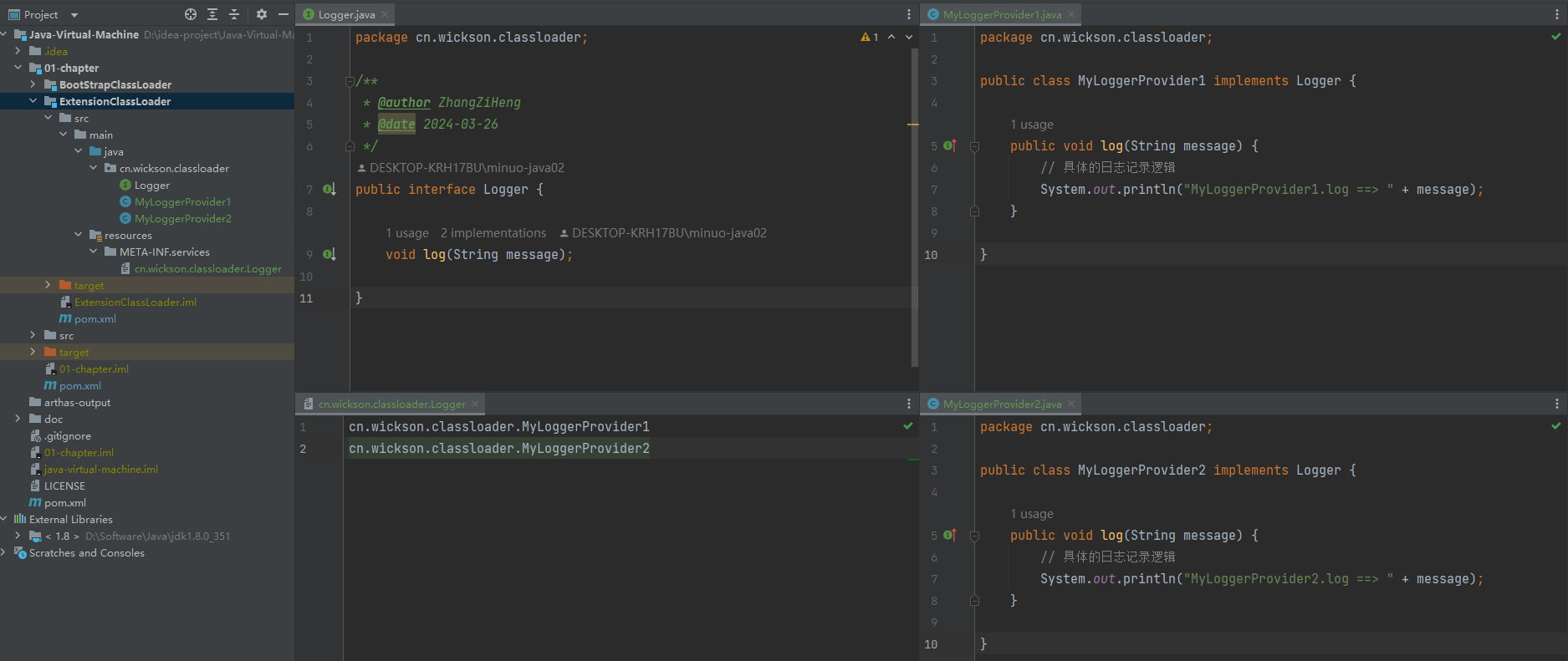This screenshot has height=661, width=1568.
Task: Fold the Javadoc comment in Logger.java
Action: point(350,81)
